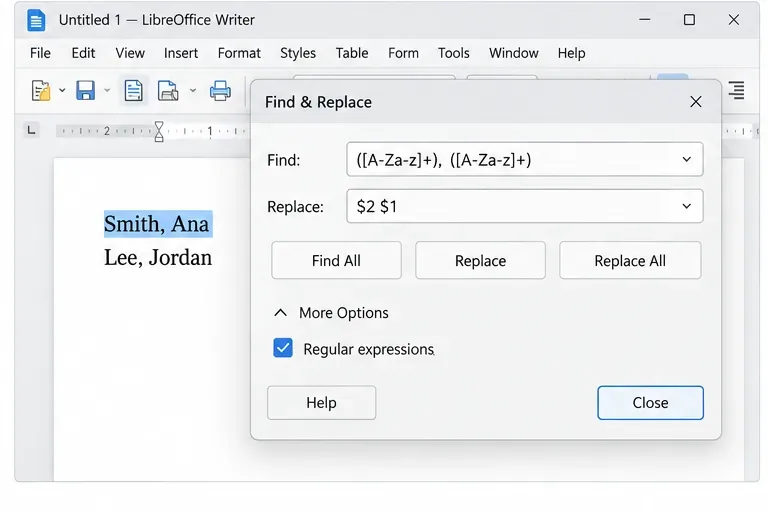The width and height of the screenshot is (768, 512).
Task: Click the Print Preview toolbar icon
Action: pyautogui.click(x=168, y=91)
